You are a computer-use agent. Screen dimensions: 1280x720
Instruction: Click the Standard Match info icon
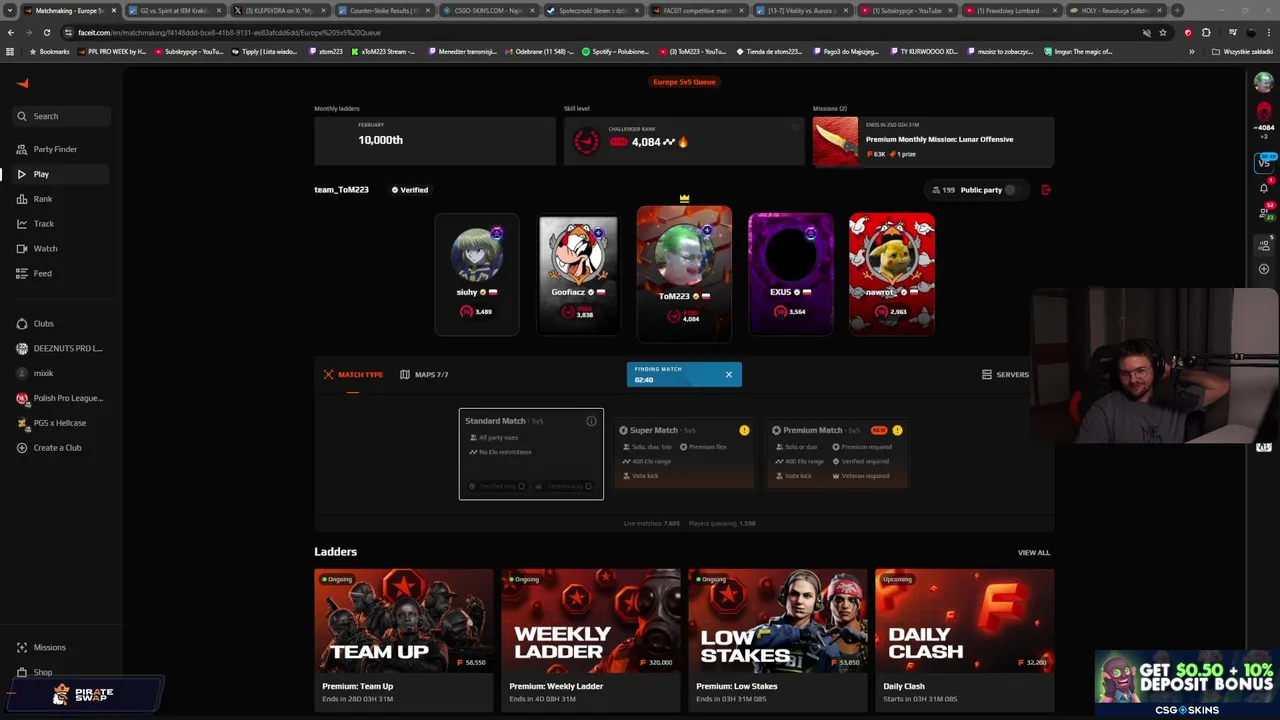point(591,421)
